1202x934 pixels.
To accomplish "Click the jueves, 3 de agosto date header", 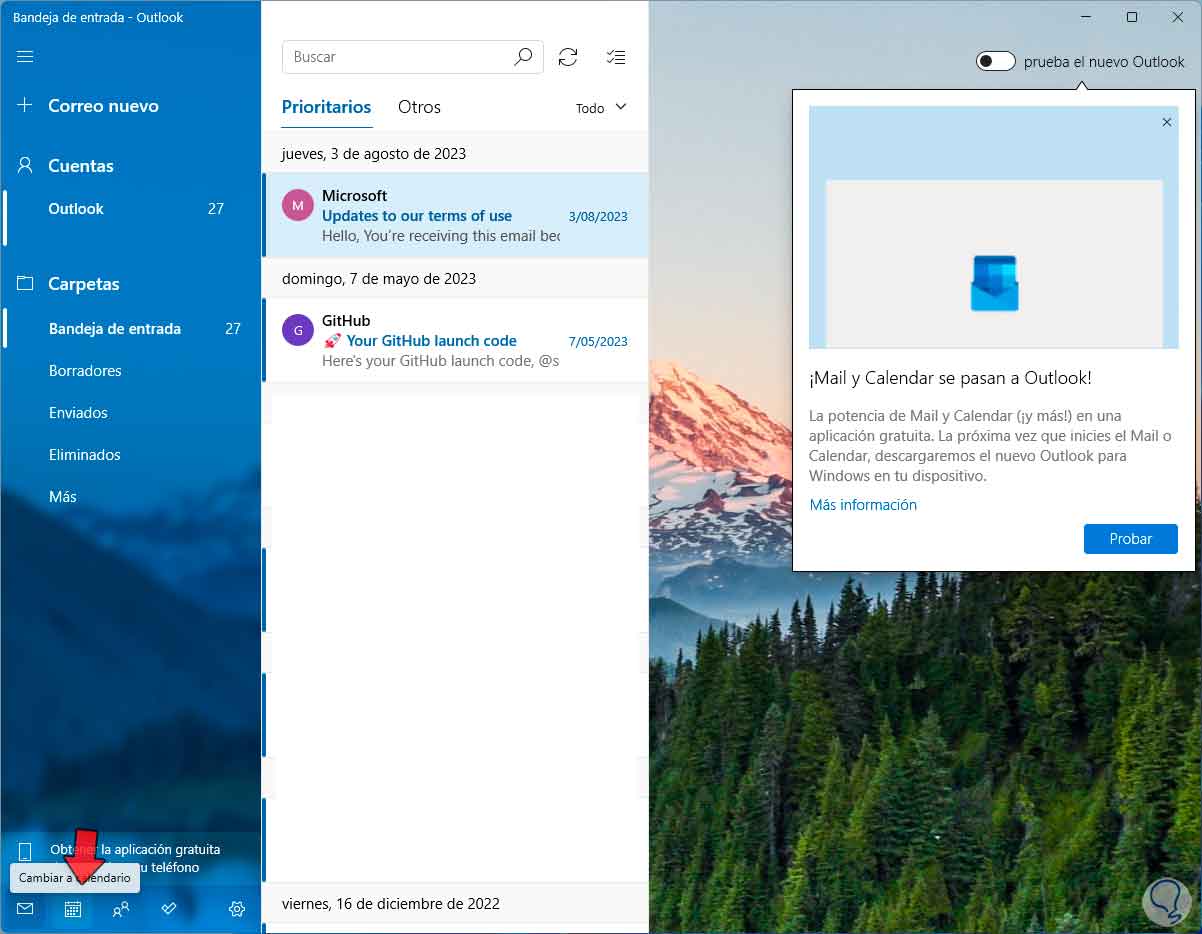I will pyautogui.click(x=374, y=153).
